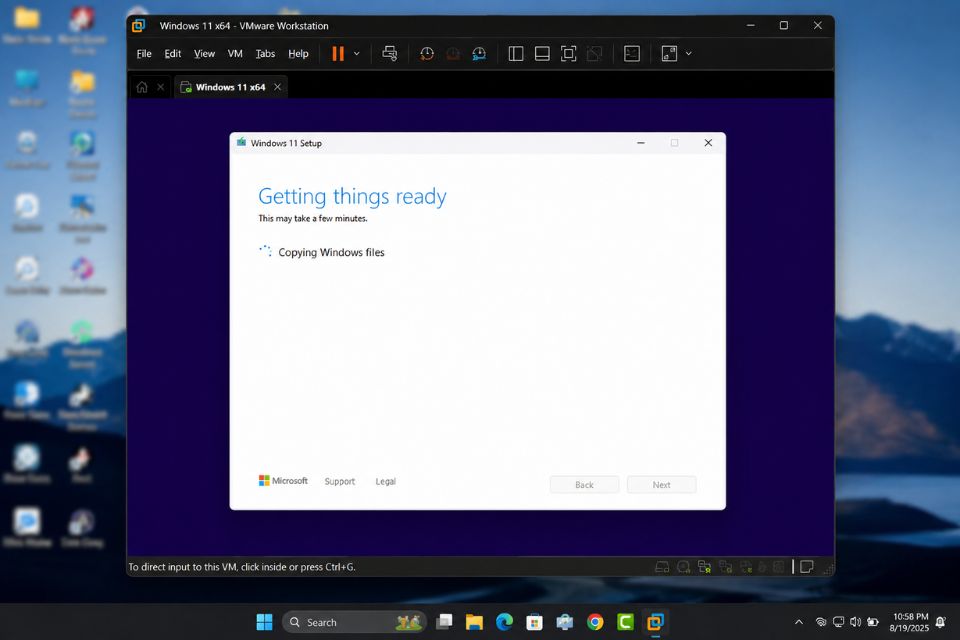The width and height of the screenshot is (960, 640).
Task: Launch Microsoft Edge from the taskbar
Action: pos(504,622)
